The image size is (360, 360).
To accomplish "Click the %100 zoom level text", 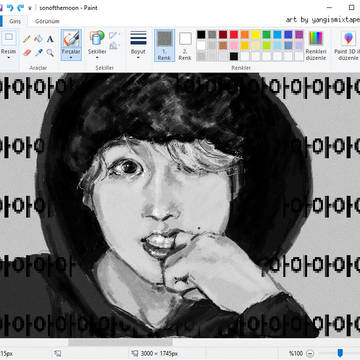I will pos(295,353).
